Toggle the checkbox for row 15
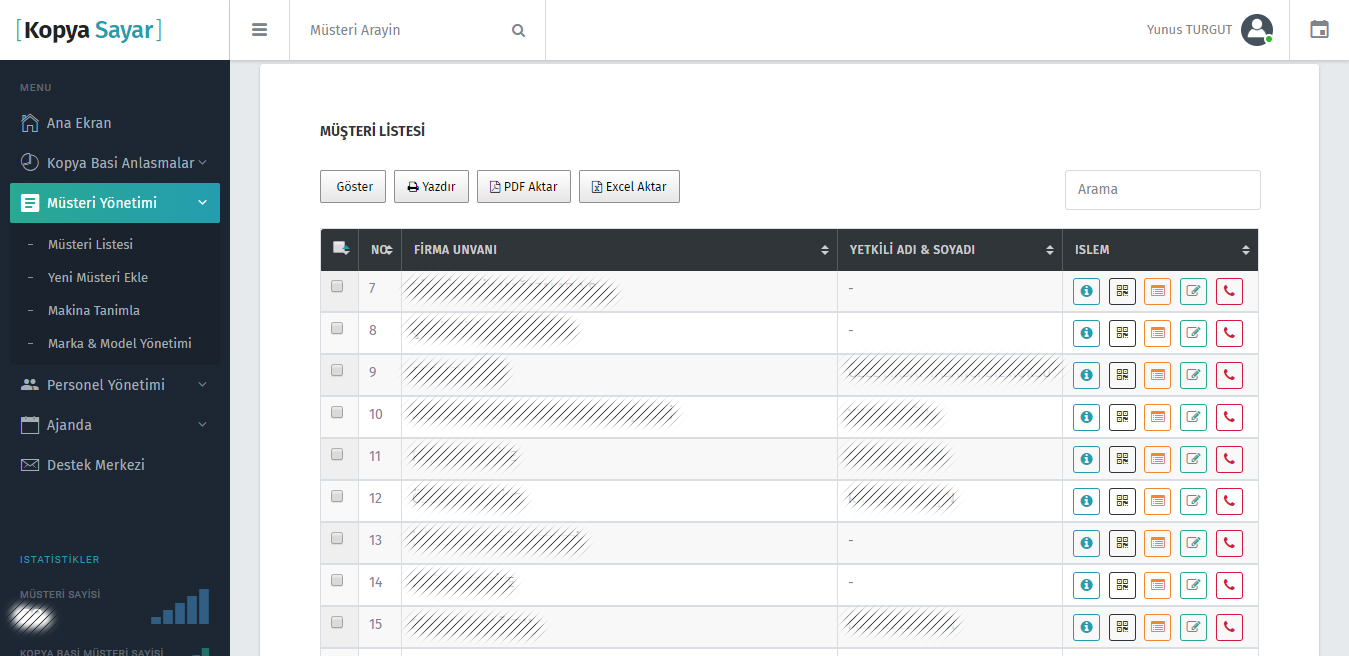Screen dimensions: 1349x656 [337, 622]
